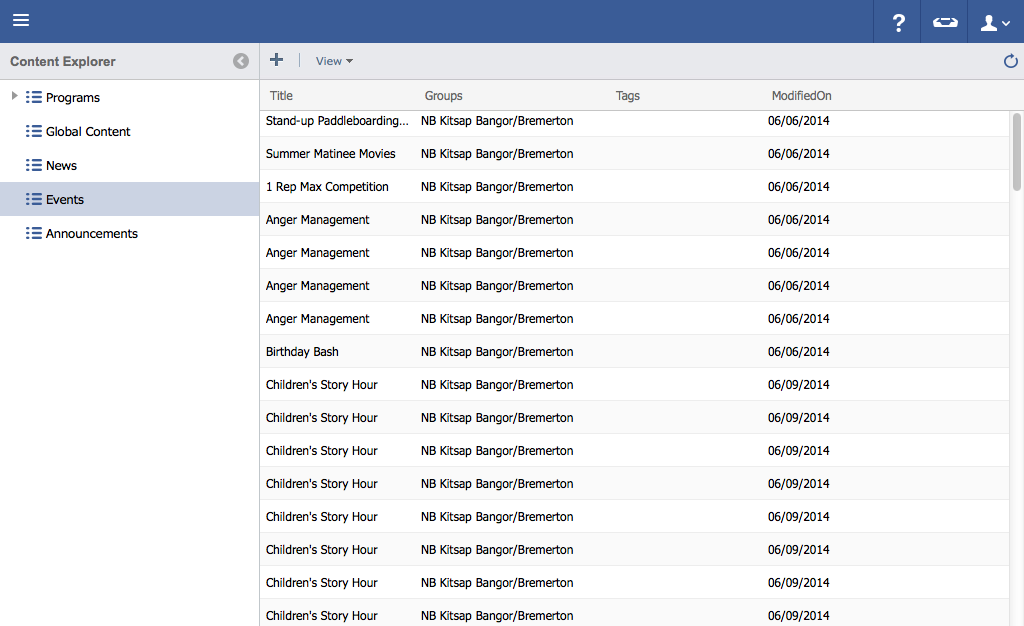The height and width of the screenshot is (626, 1024).
Task: Click the plus icon to add content
Action: [277, 60]
